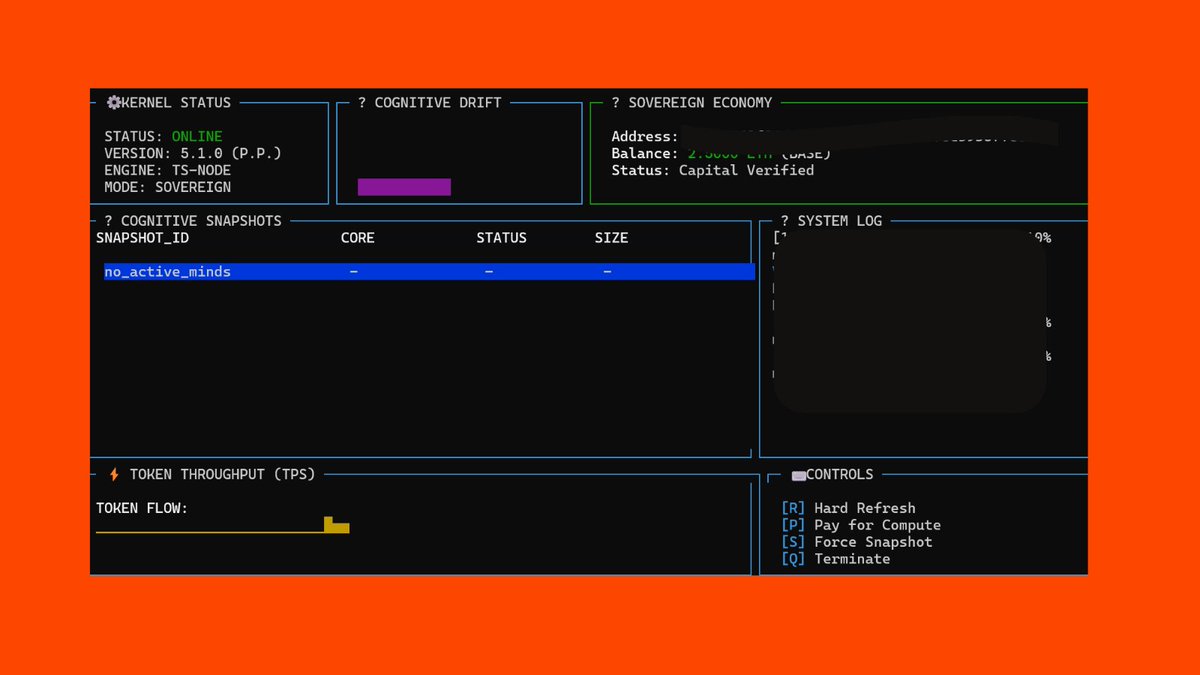The height and width of the screenshot is (675, 1200).
Task: Click the gear icon beside KERNEL STATUS
Action: 113,102
